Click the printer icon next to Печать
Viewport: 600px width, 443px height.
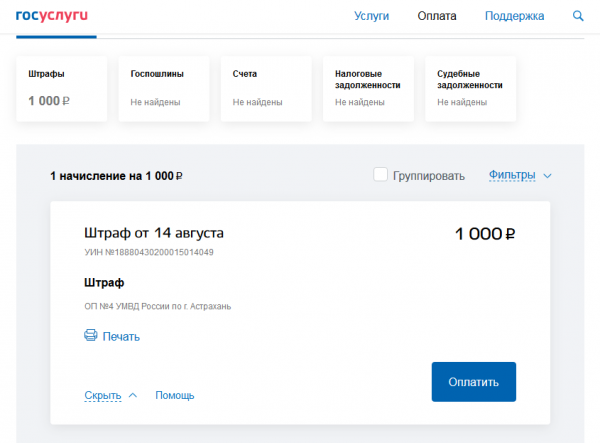pyautogui.click(x=91, y=336)
